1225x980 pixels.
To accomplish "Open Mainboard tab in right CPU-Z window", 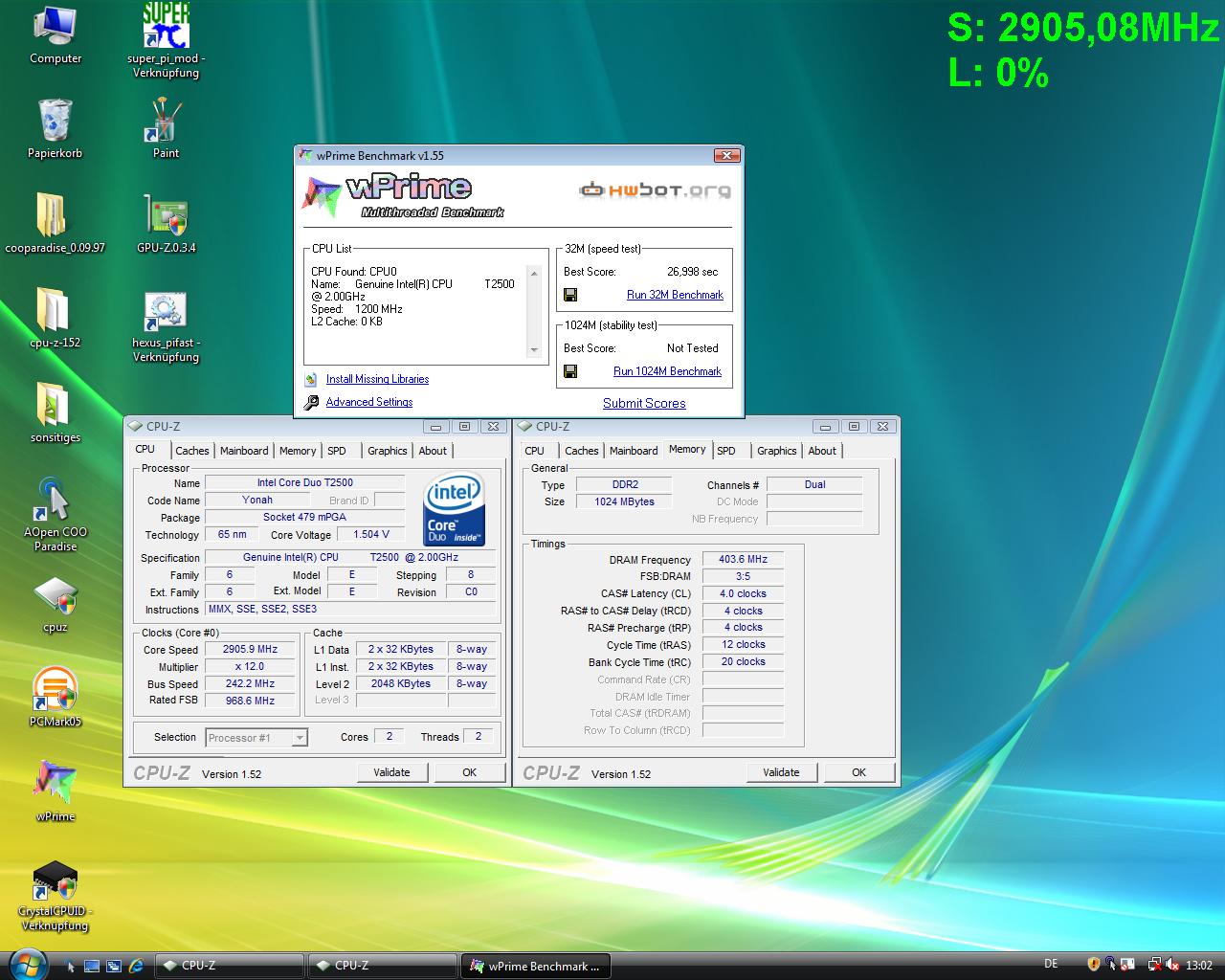I will point(634,451).
